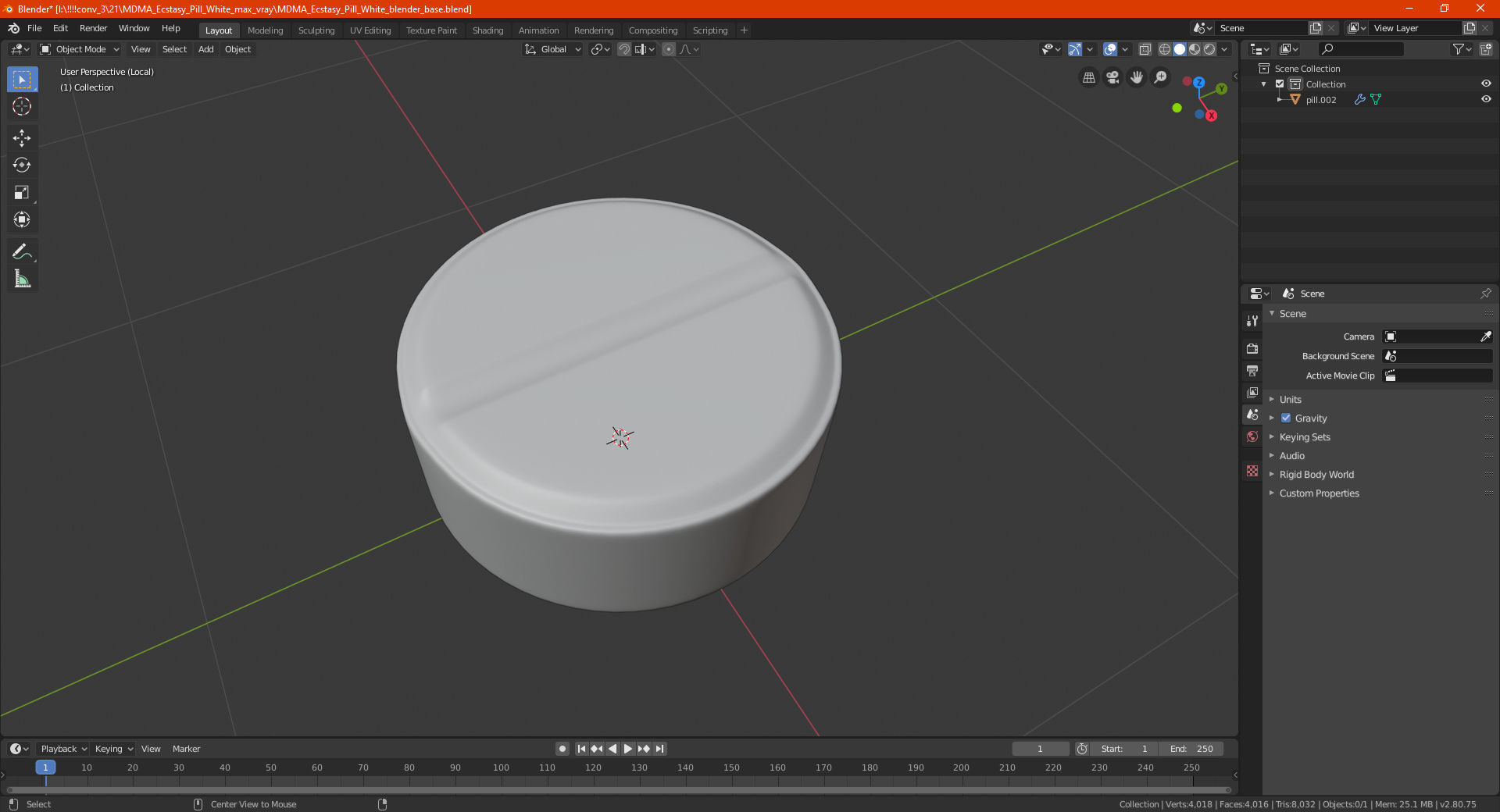The height and width of the screenshot is (812, 1500).
Task: Toggle auto keying record button
Action: click(x=562, y=749)
